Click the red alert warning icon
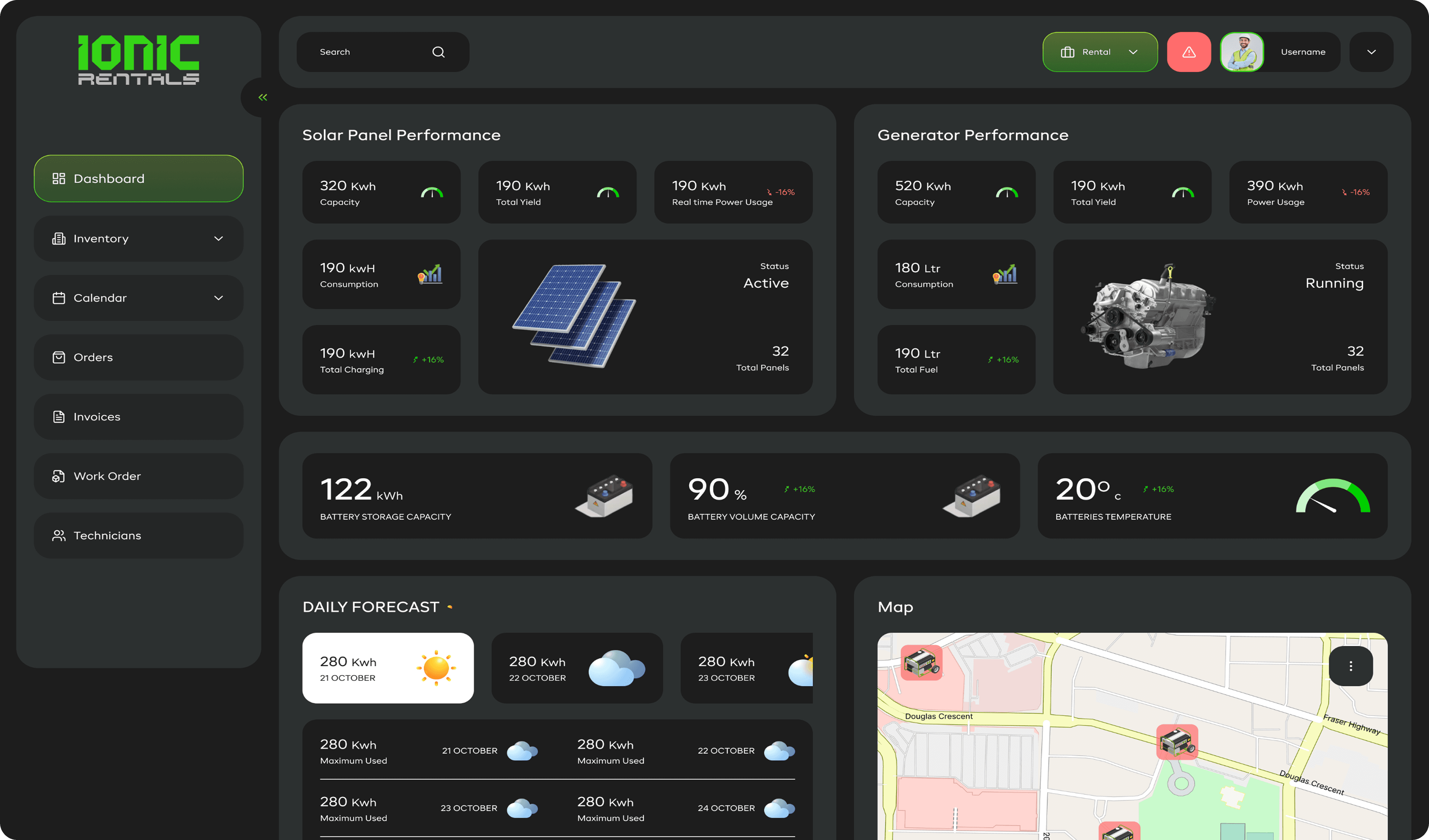The width and height of the screenshot is (1429, 840). [1189, 52]
